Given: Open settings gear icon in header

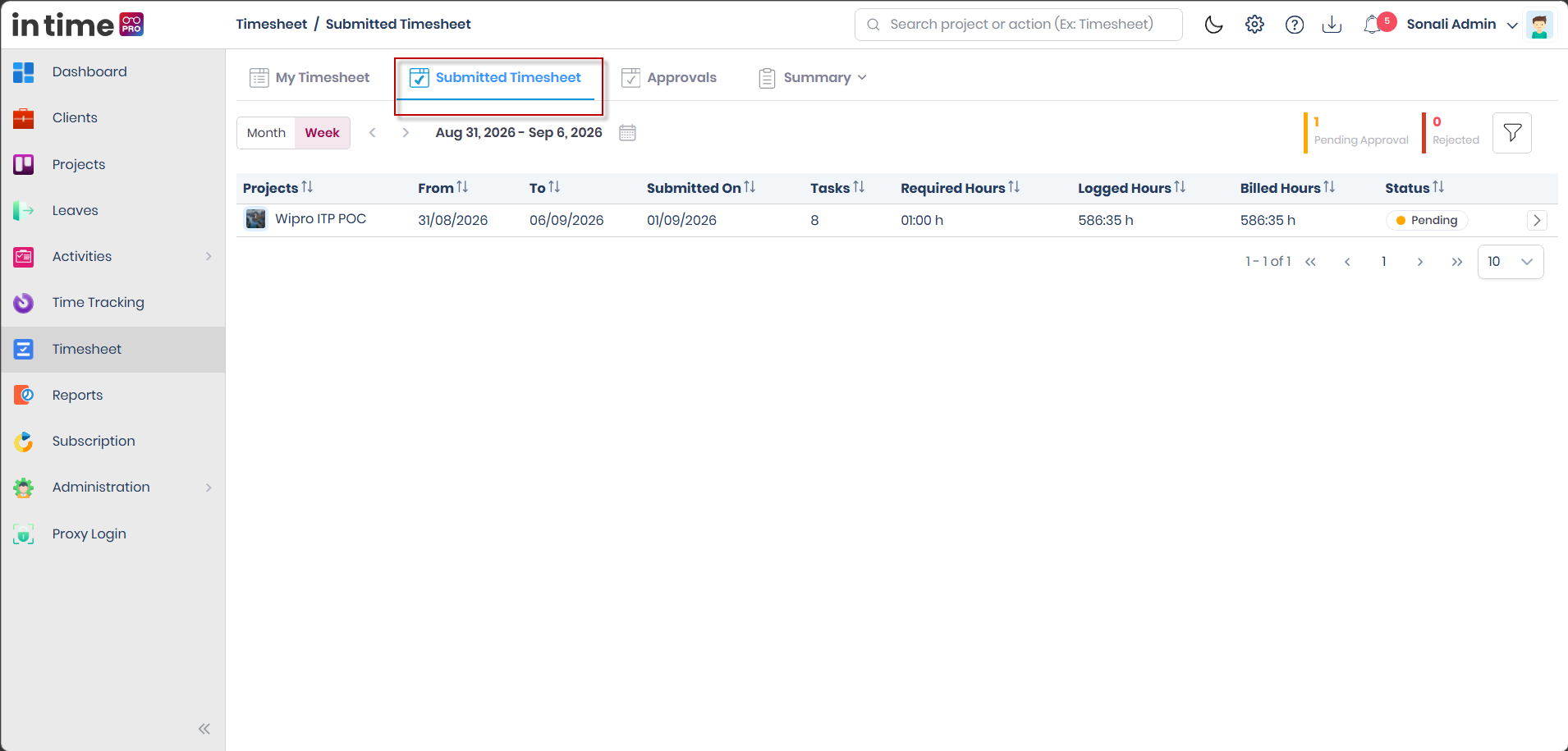Looking at the screenshot, I should coord(1254,25).
